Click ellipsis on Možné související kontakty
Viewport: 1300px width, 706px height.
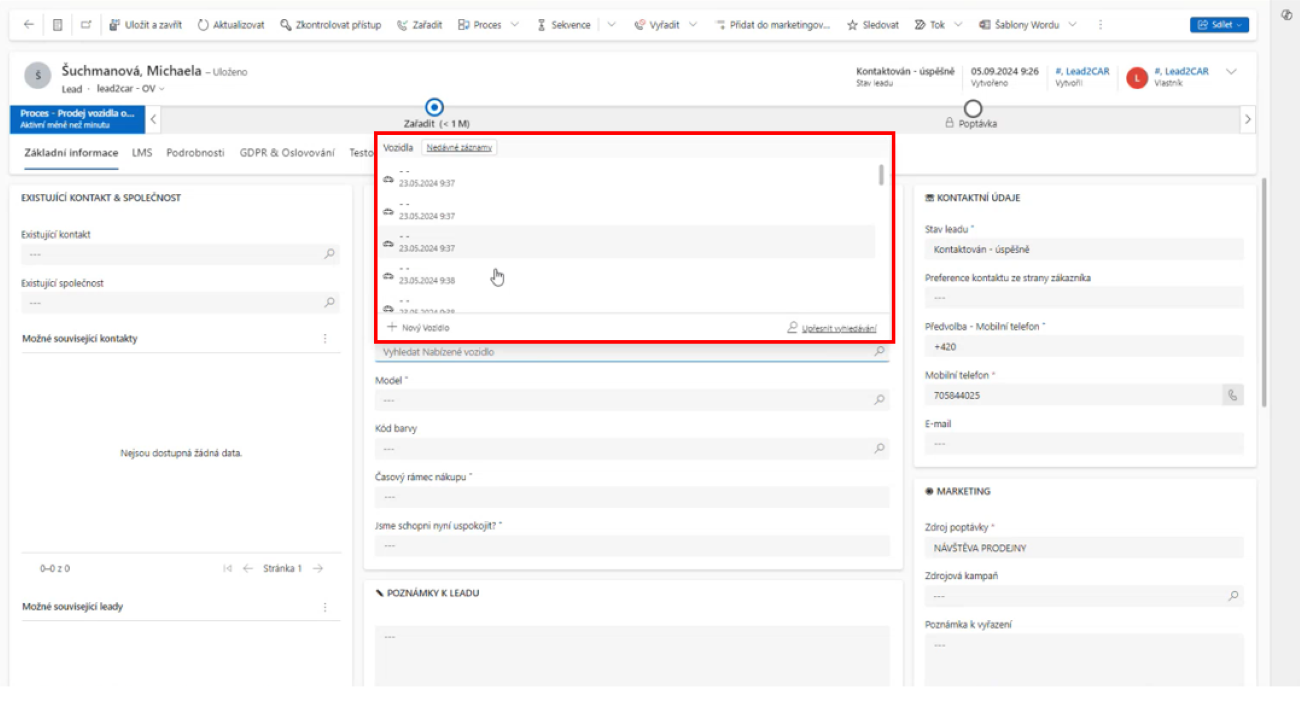click(324, 339)
